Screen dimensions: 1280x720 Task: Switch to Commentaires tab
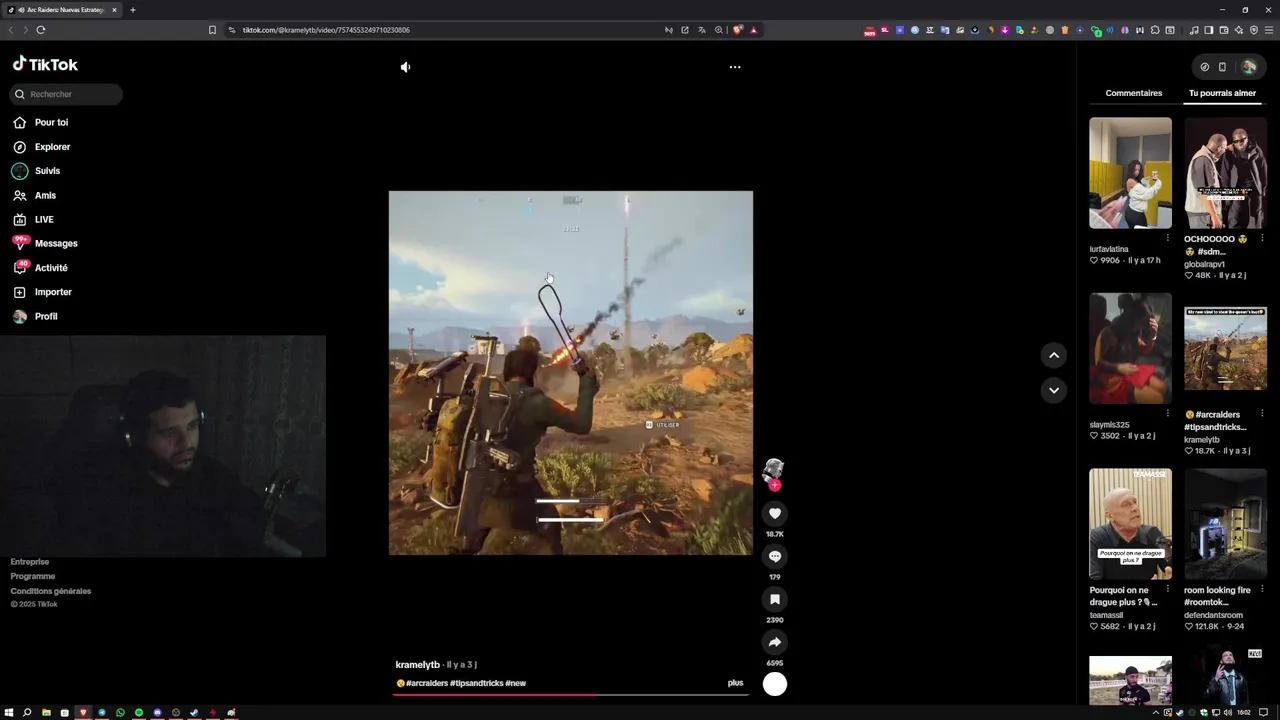click(x=1134, y=93)
